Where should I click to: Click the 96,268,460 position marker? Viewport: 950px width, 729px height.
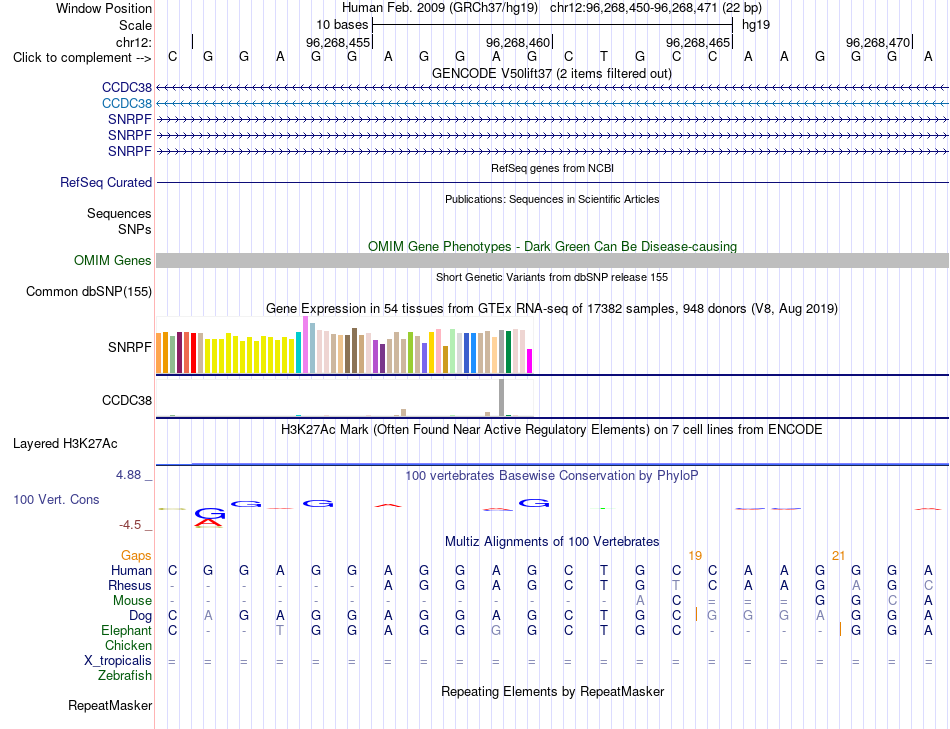(518, 42)
